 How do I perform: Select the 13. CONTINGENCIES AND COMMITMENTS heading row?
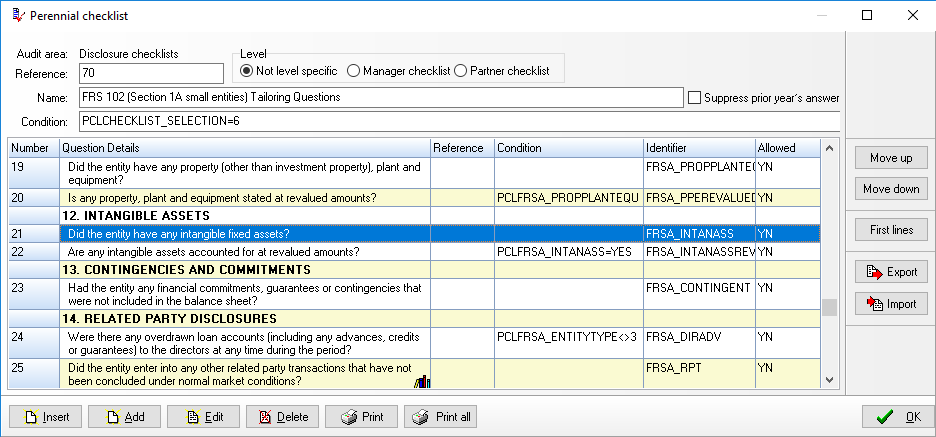(x=414, y=270)
